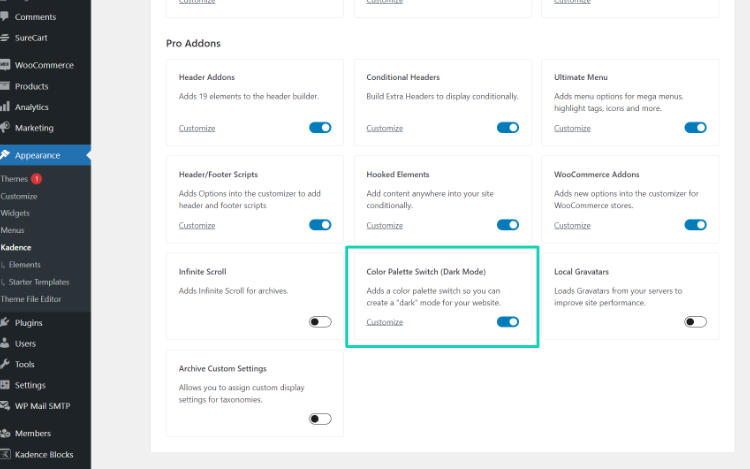Screen dimensions: 750x469
Task: Enable the Local Gravatars toggle
Action: point(695,322)
